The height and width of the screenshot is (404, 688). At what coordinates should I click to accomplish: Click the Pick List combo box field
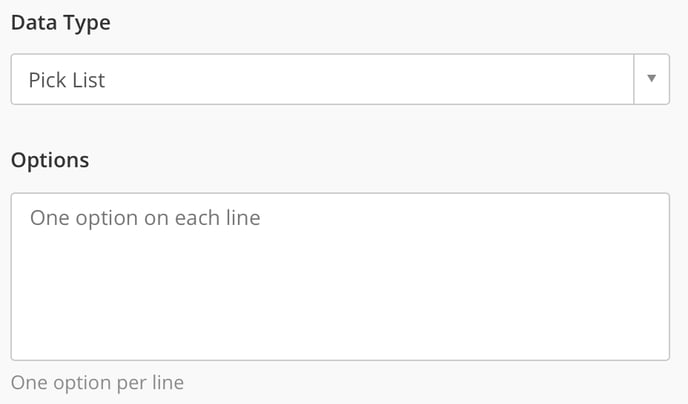coord(322,79)
